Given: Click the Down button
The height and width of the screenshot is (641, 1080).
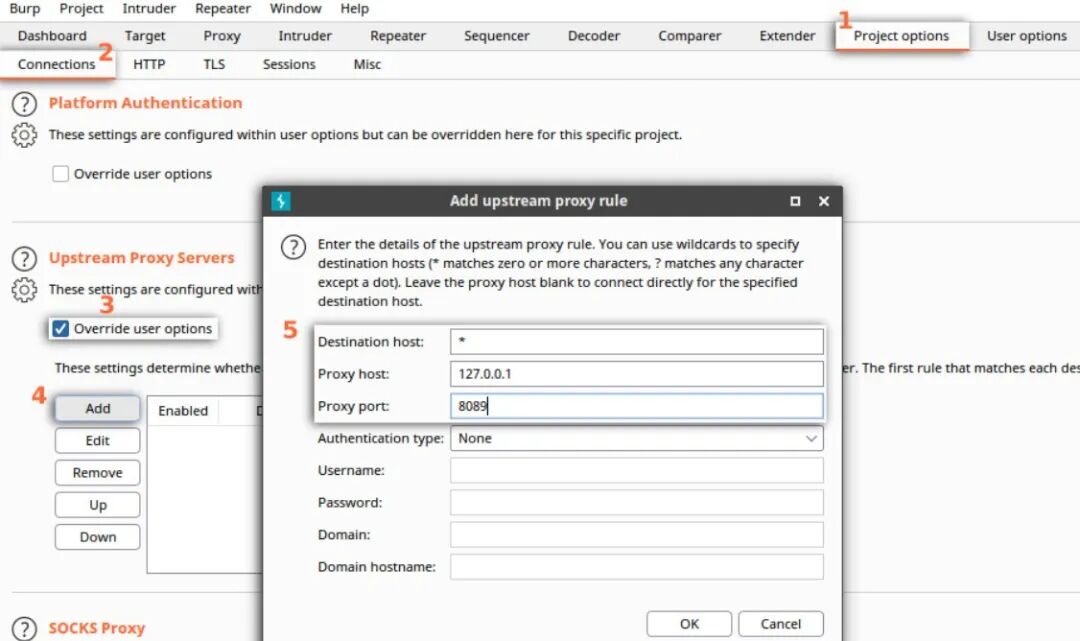Looking at the screenshot, I should point(97,537).
